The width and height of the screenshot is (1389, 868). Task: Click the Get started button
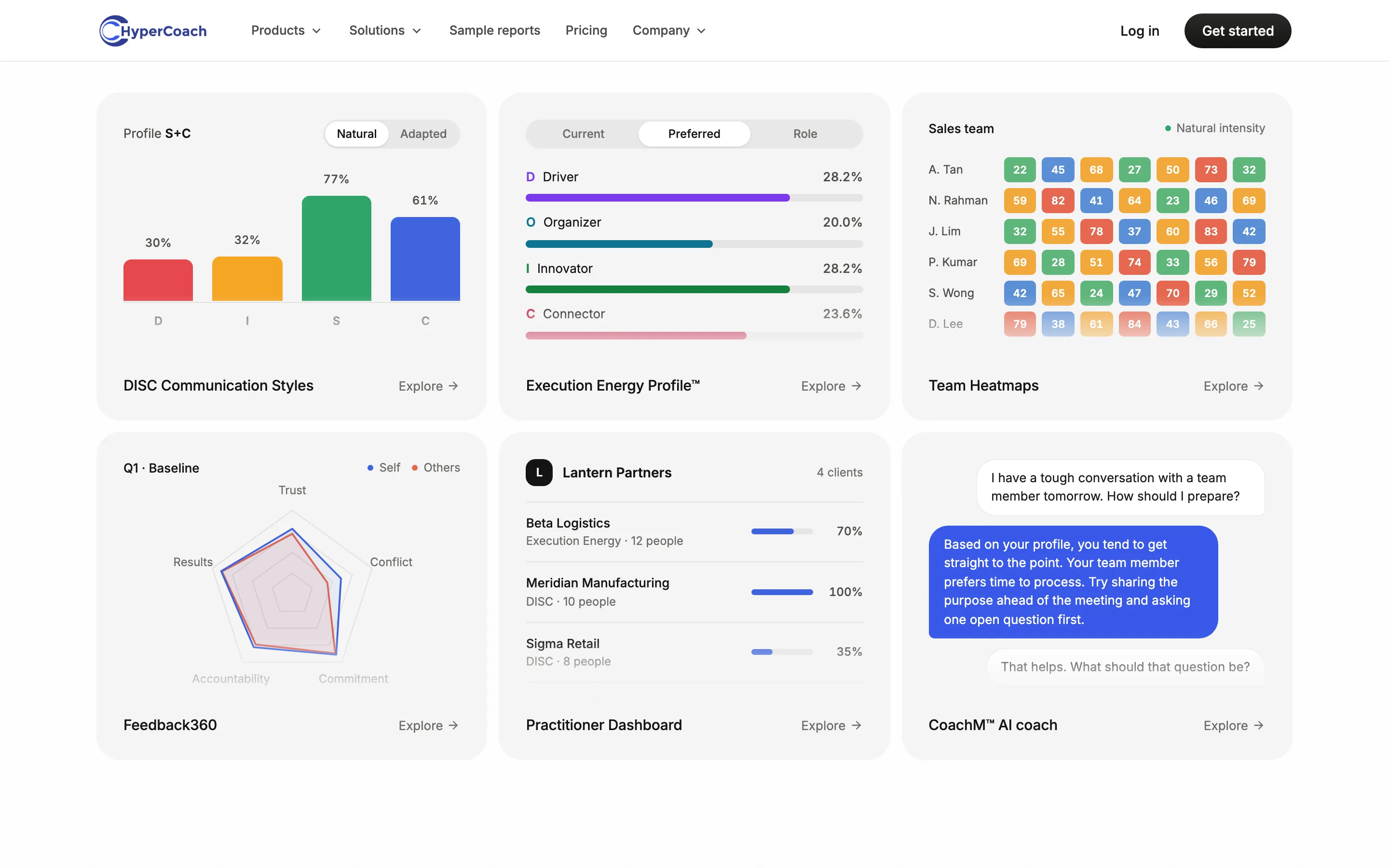click(1238, 31)
